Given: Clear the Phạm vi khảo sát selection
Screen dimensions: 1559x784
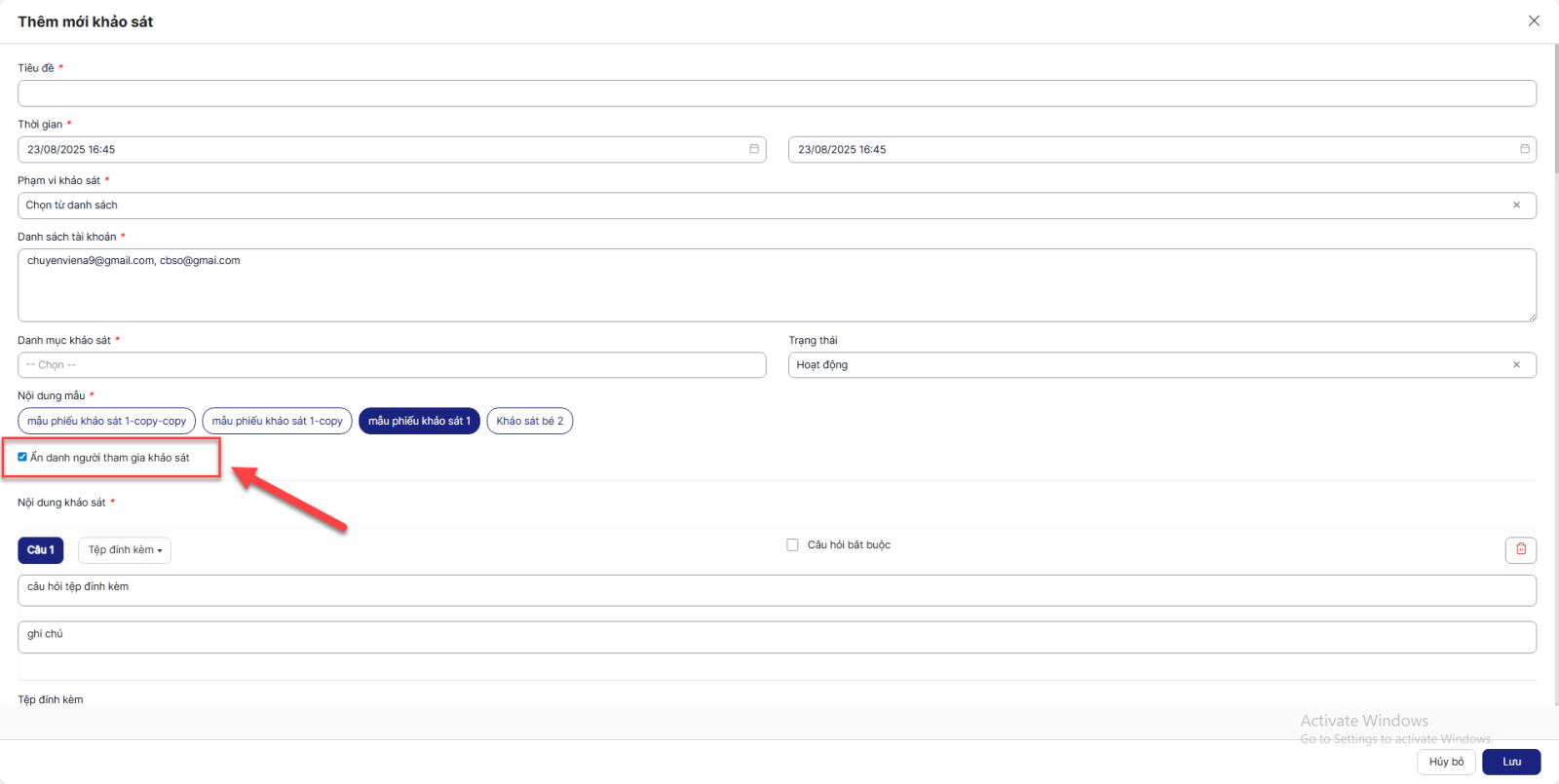Looking at the screenshot, I should click(x=1516, y=205).
